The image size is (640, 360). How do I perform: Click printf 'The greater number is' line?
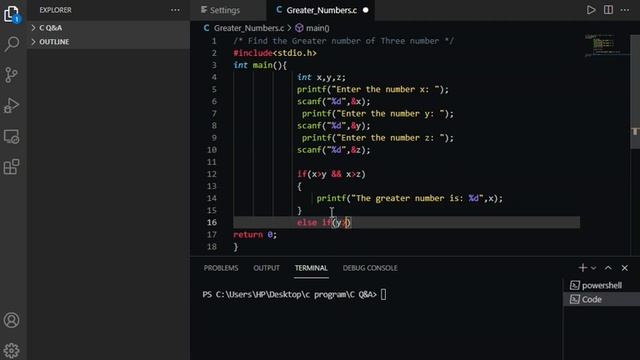(x=410, y=198)
